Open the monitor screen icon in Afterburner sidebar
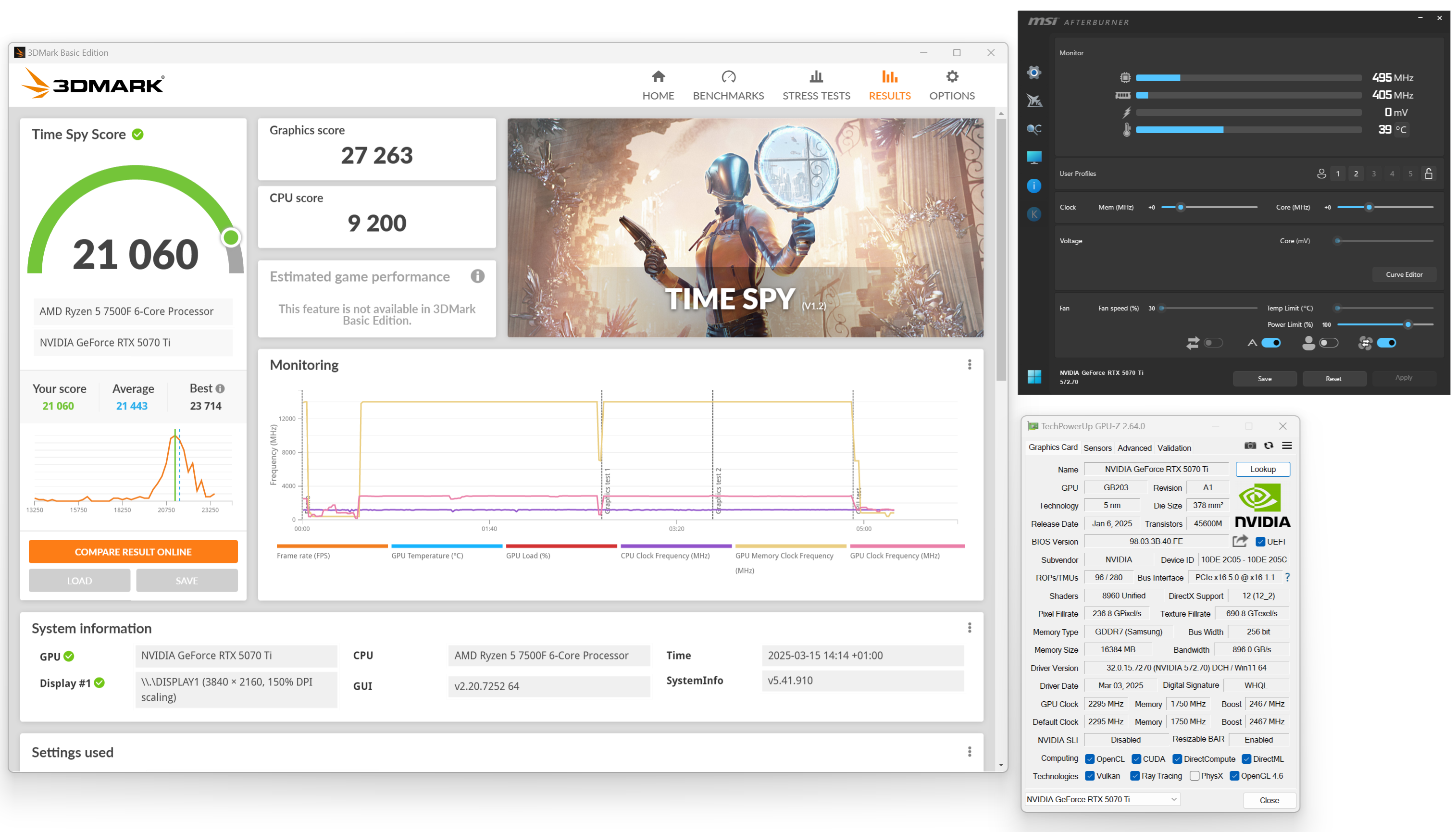 tap(1033, 157)
